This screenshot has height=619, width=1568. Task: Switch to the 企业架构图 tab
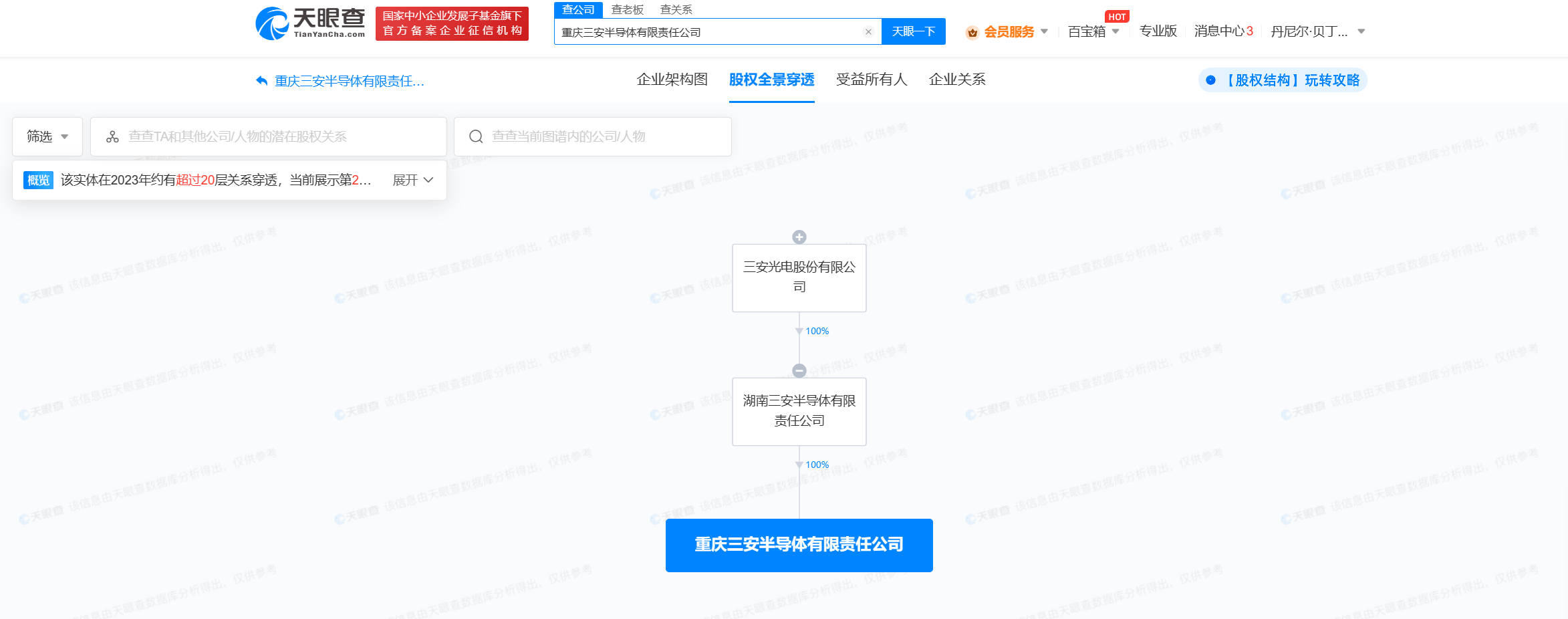pyautogui.click(x=672, y=80)
